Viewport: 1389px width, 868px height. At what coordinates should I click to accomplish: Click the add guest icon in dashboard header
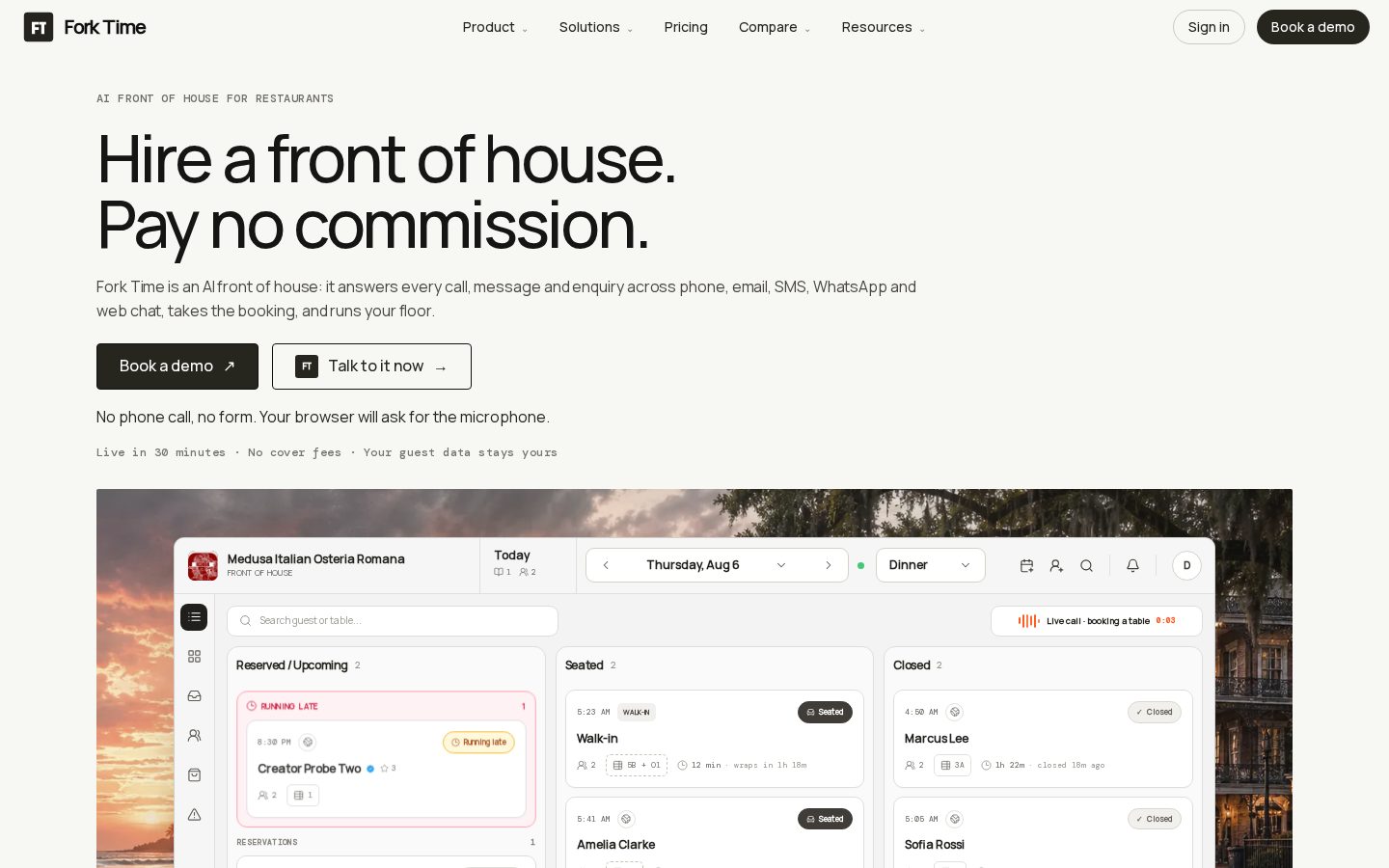click(x=1056, y=566)
